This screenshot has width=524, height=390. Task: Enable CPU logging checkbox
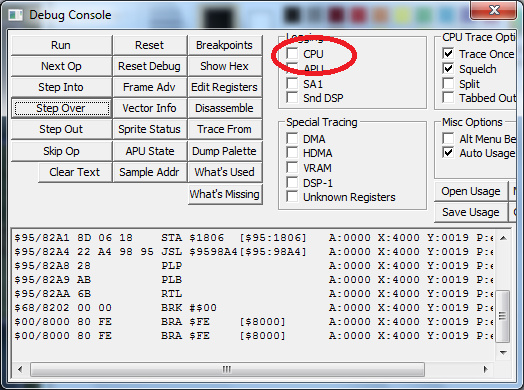[292, 53]
